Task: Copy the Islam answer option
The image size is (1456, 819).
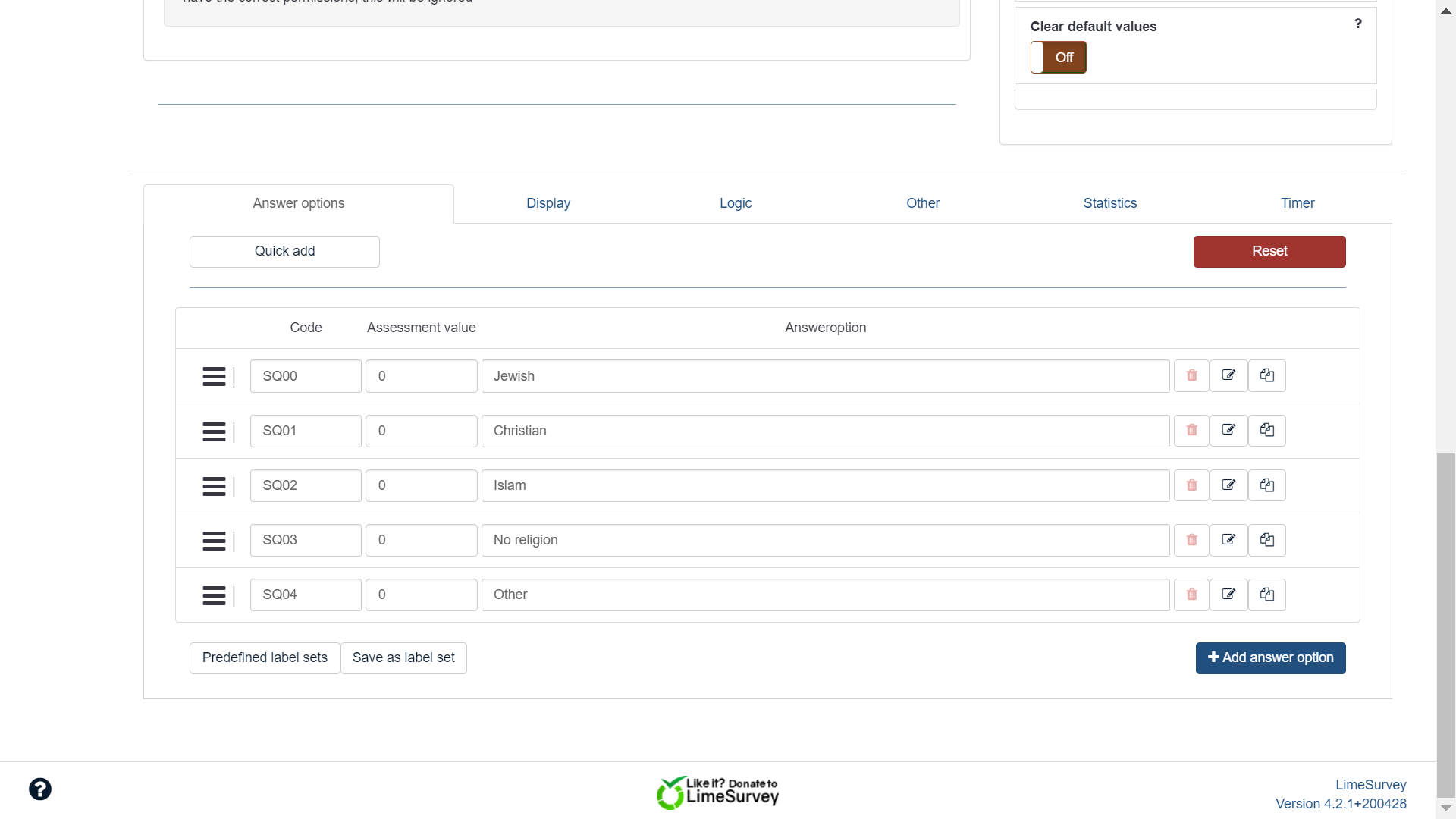Action: pyautogui.click(x=1266, y=485)
